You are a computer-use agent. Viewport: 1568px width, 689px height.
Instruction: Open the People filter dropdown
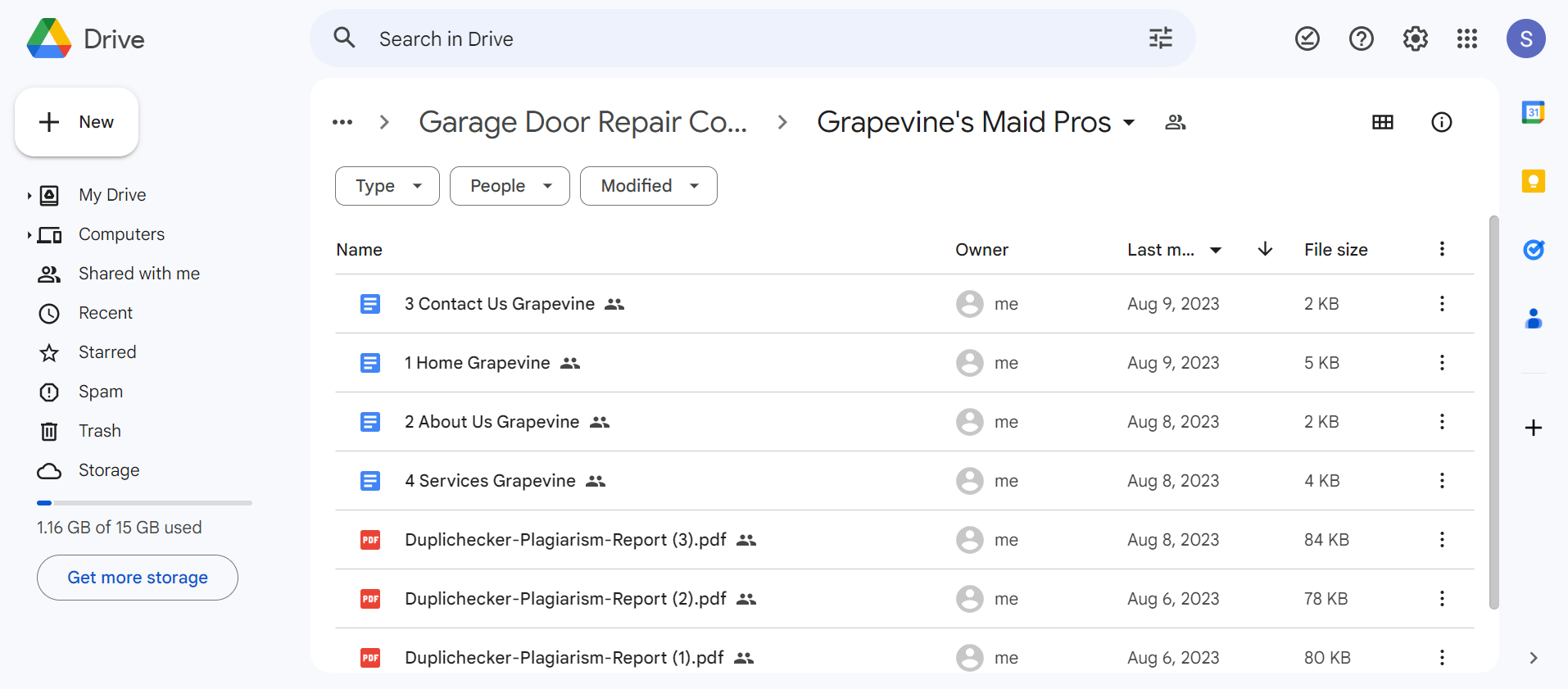tap(510, 186)
